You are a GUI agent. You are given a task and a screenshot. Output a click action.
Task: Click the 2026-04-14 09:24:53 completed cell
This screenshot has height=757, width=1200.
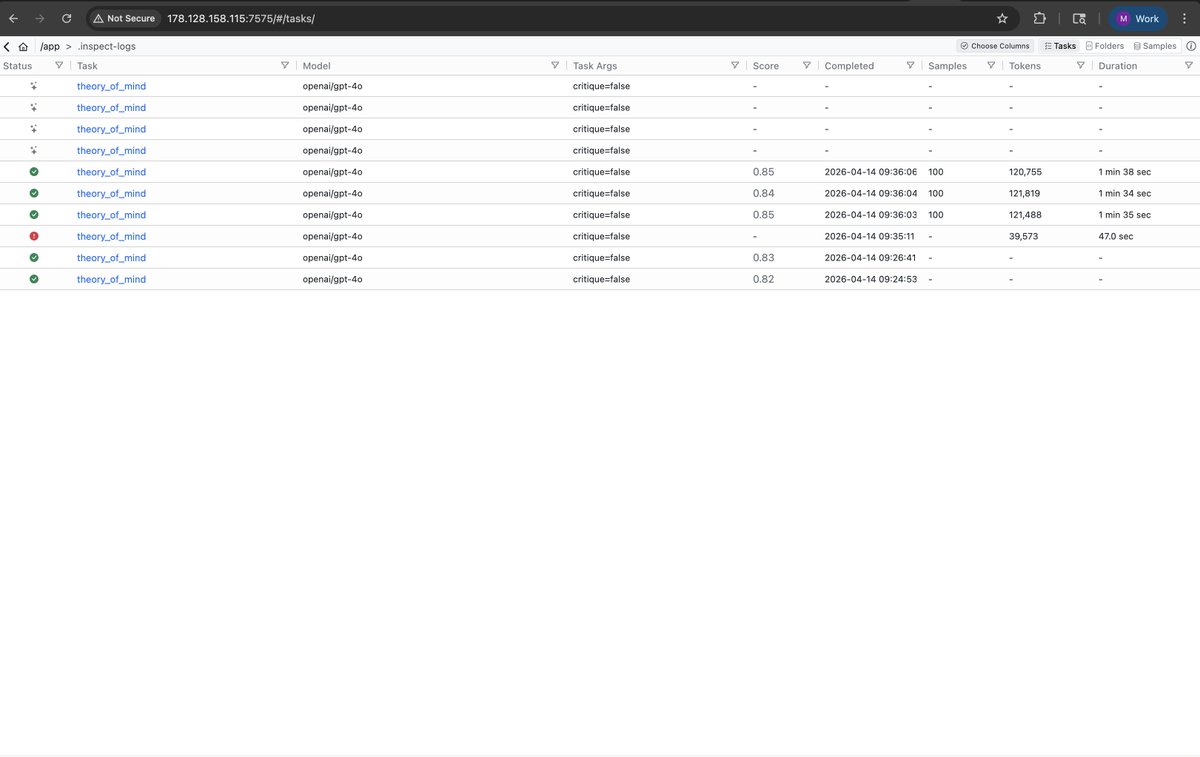[871, 279]
